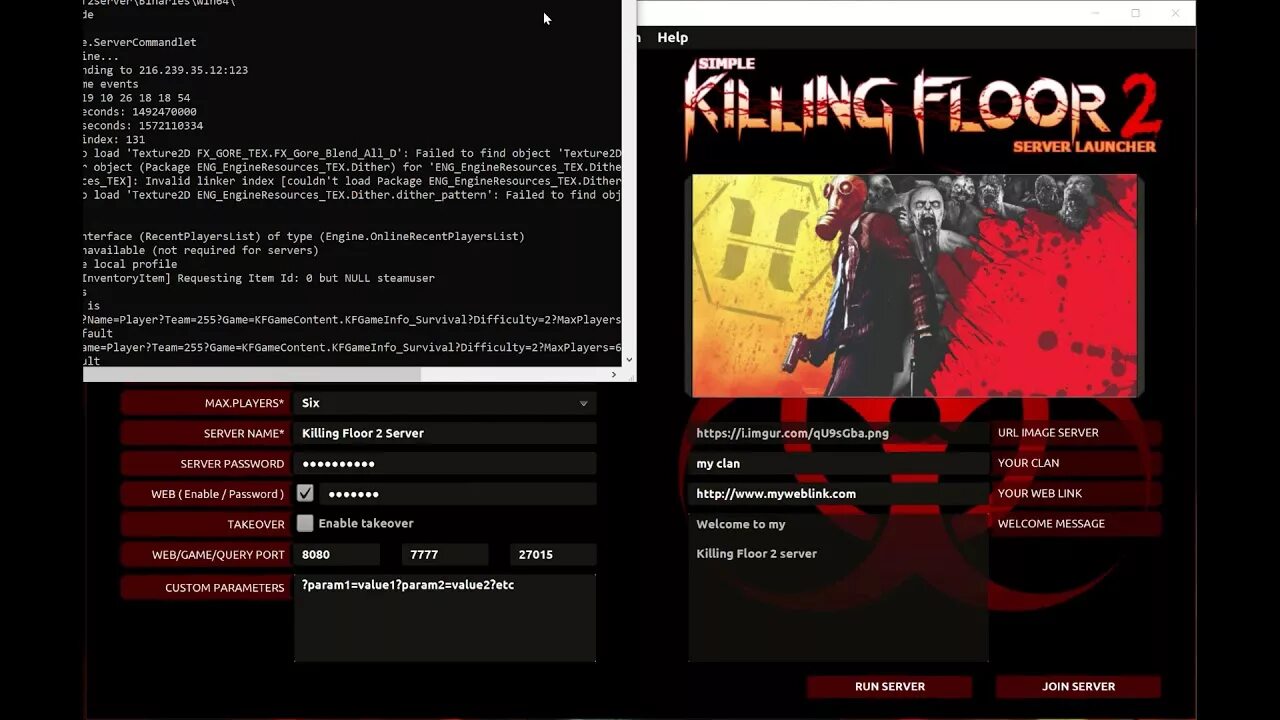Click the console horizontal scrollbar
1280x720 pixels.
[x=252, y=374]
